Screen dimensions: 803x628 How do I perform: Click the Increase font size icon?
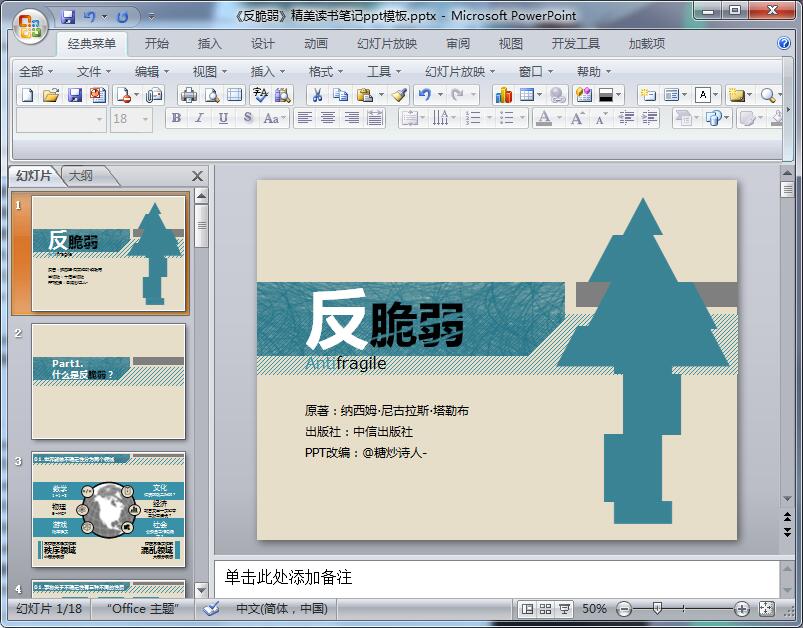[577, 119]
